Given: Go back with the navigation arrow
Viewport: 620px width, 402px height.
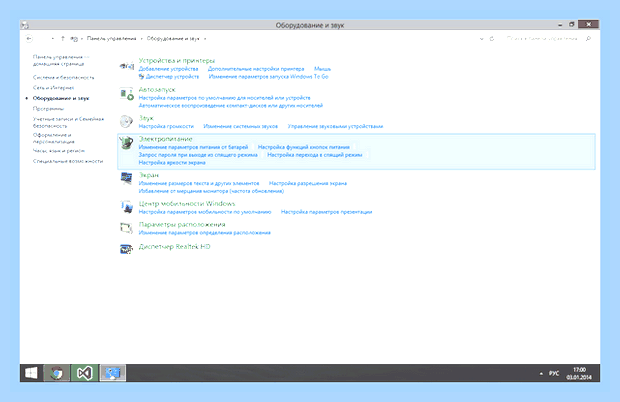Looking at the screenshot, I should (28, 39).
